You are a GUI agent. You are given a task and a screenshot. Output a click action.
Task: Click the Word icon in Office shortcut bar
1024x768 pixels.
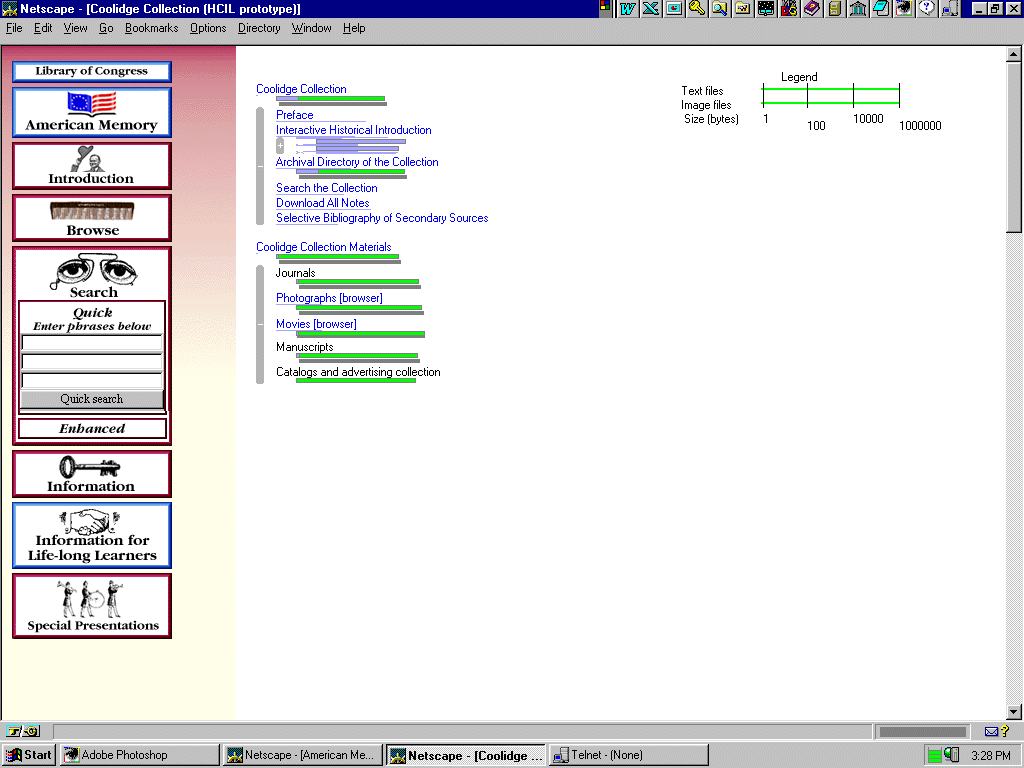(629, 8)
